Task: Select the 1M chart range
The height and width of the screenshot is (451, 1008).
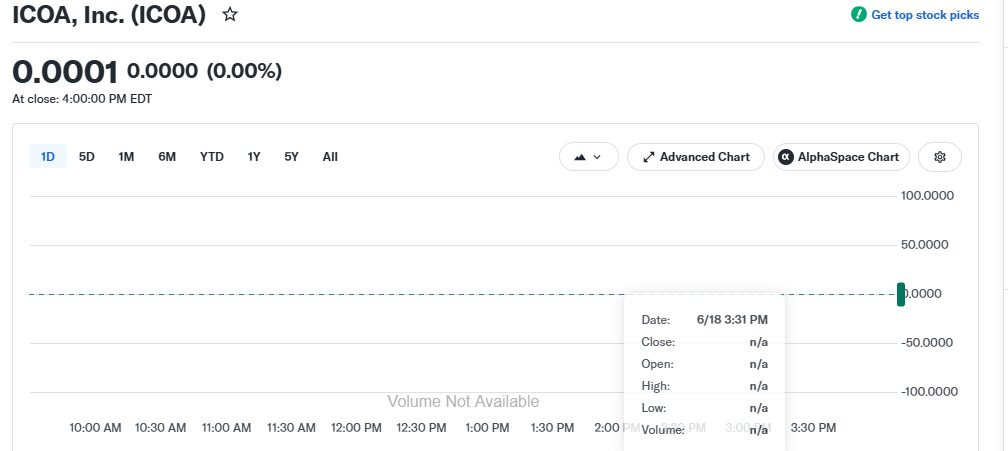Action: [x=126, y=157]
